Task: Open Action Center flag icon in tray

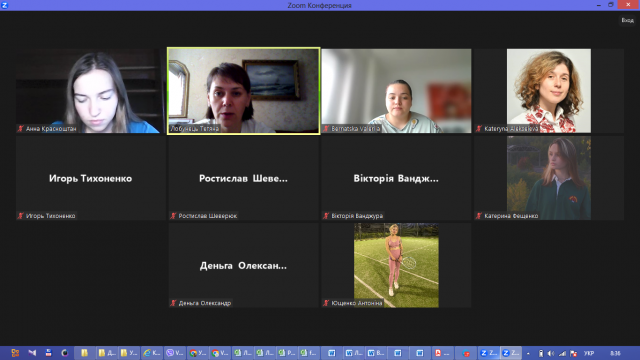Action: click(x=573, y=353)
